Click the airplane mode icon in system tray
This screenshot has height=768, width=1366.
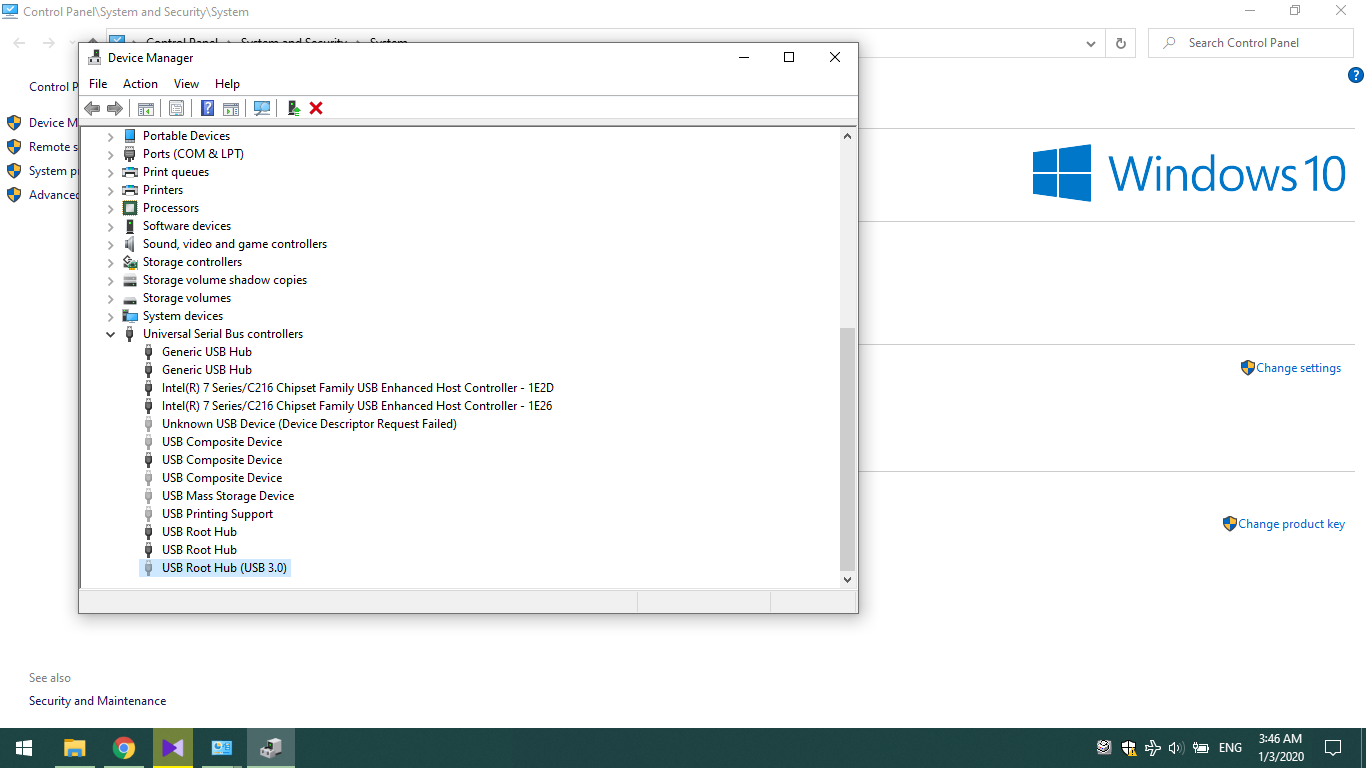(1152, 748)
